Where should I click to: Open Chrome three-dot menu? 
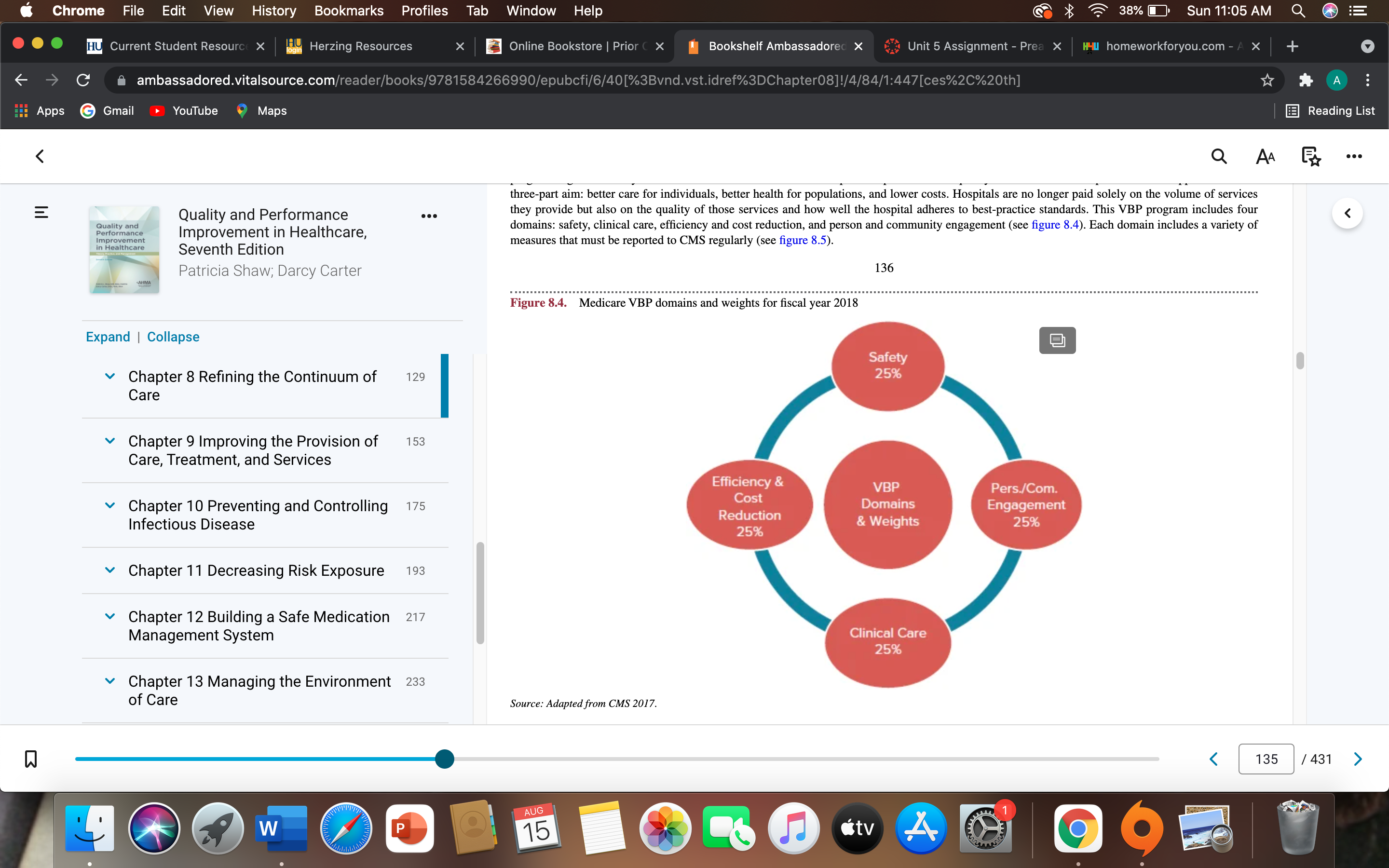pyautogui.click(x=1368, y=80)
